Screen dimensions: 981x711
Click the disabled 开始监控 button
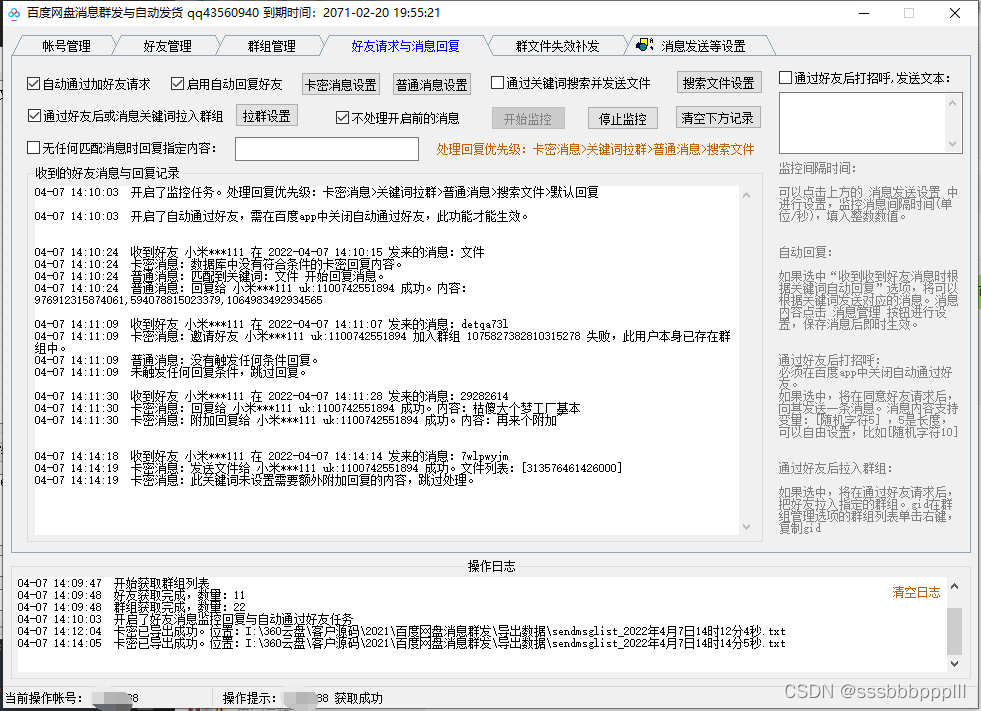[527, 118]
